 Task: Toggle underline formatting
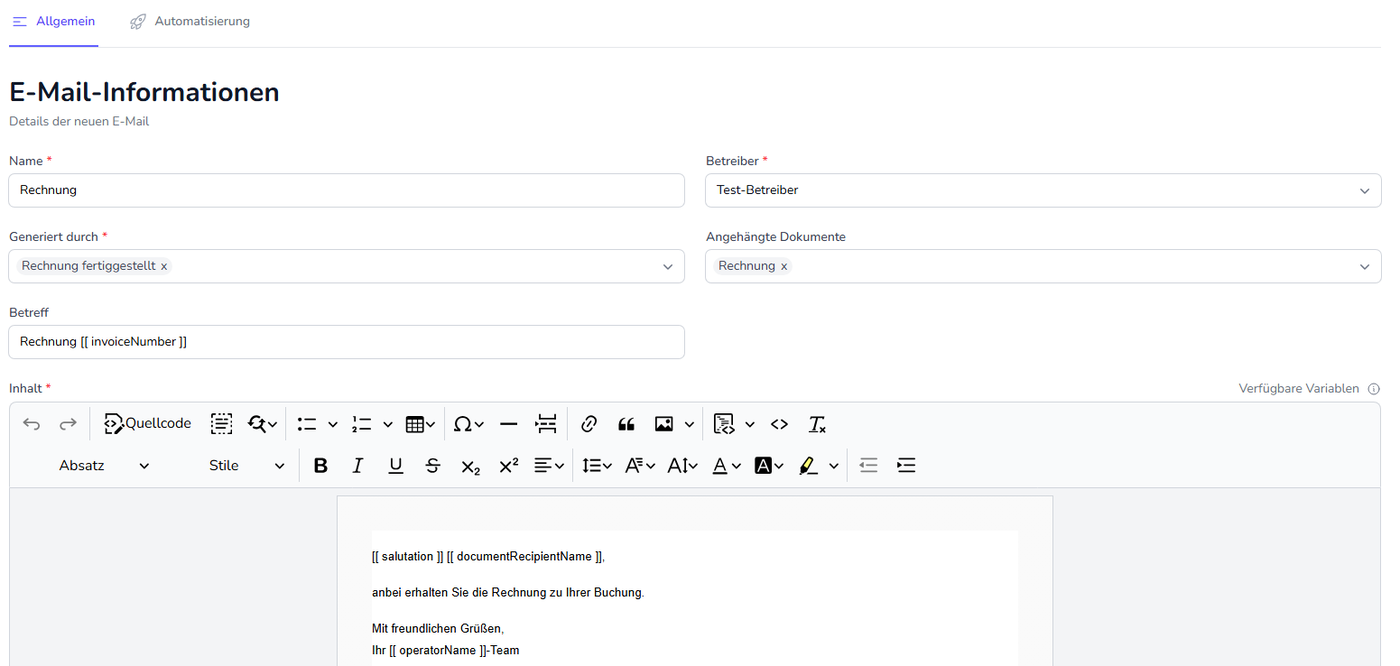(x=396, y=466)
